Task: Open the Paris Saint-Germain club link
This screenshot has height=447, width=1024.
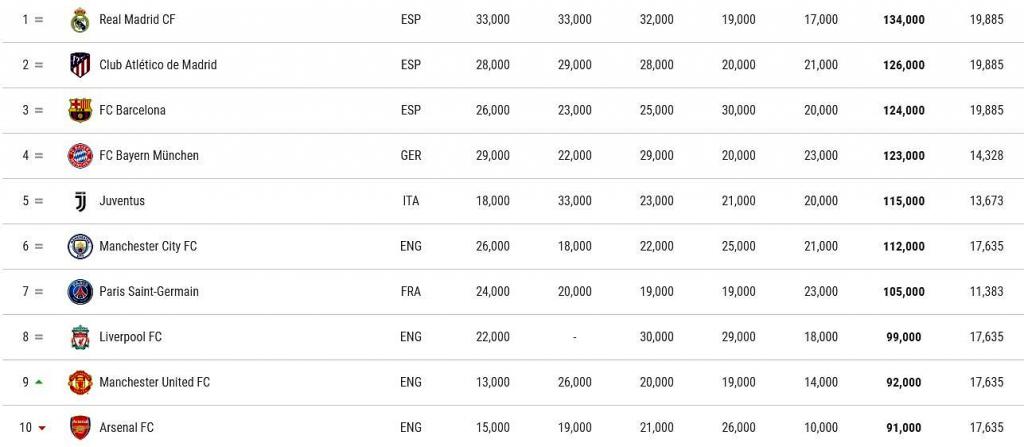Action: pos(149,292)
